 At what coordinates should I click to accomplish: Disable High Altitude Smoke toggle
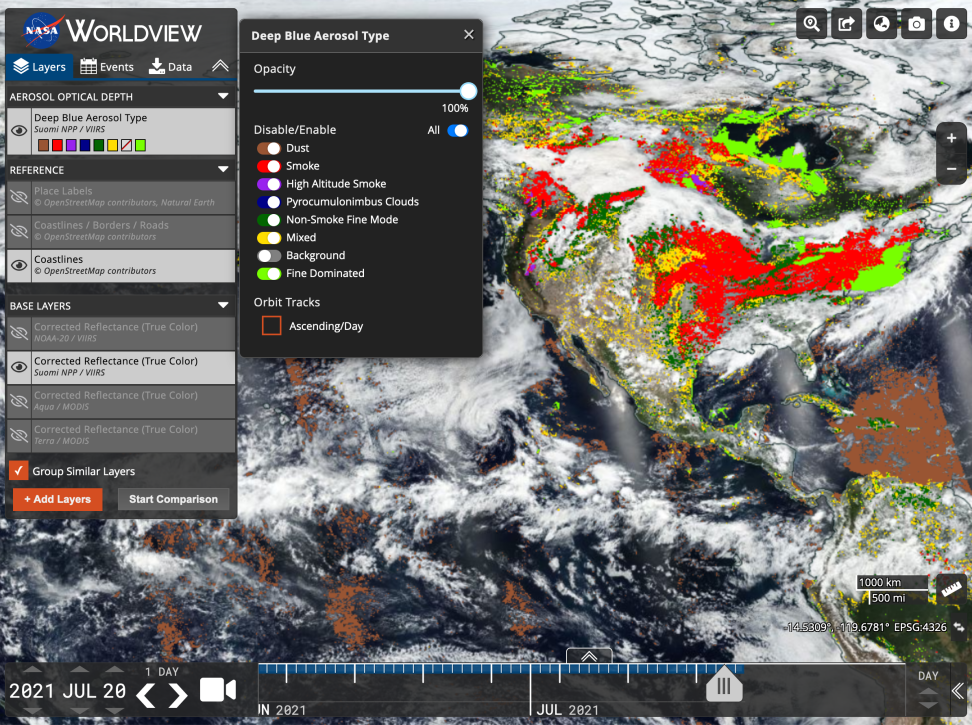tap(268, 184)
